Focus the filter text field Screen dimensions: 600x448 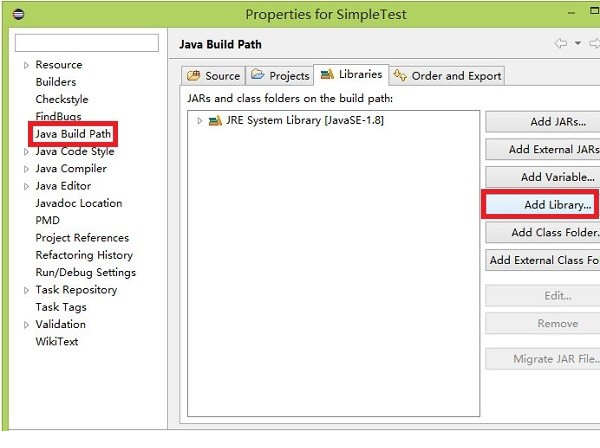coord(87,42)
